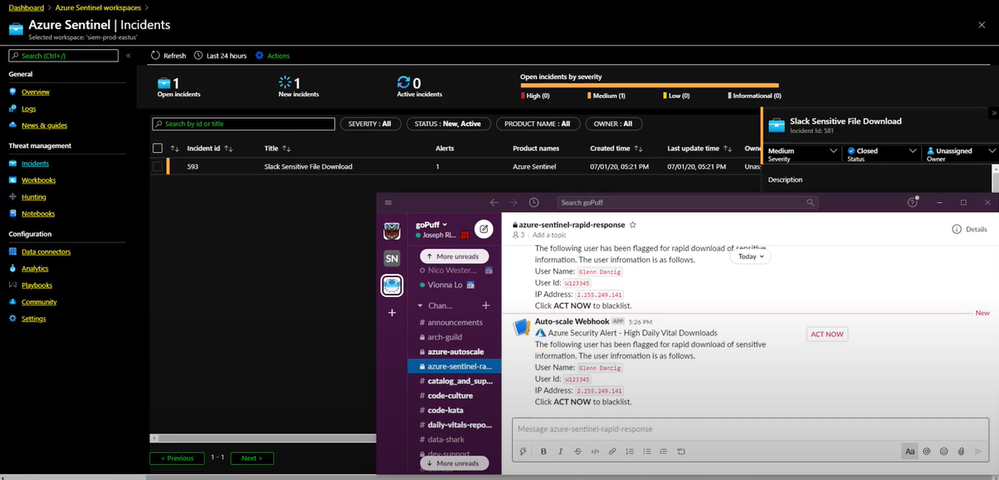
Task: Toggle bold formatting in Slack composer
Action: (x=543, y=451)
